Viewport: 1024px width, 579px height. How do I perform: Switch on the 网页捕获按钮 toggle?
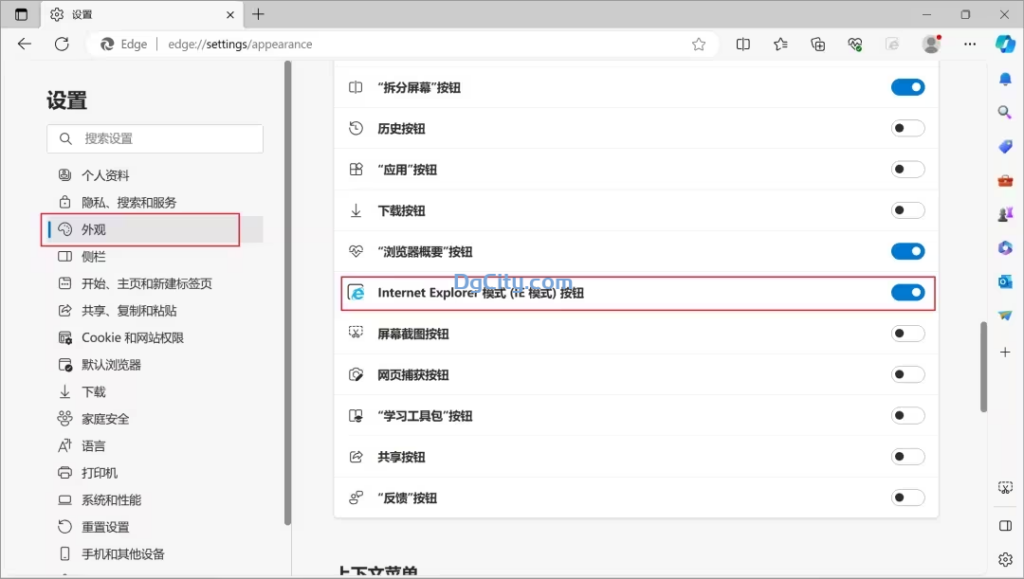coord(908,375)
